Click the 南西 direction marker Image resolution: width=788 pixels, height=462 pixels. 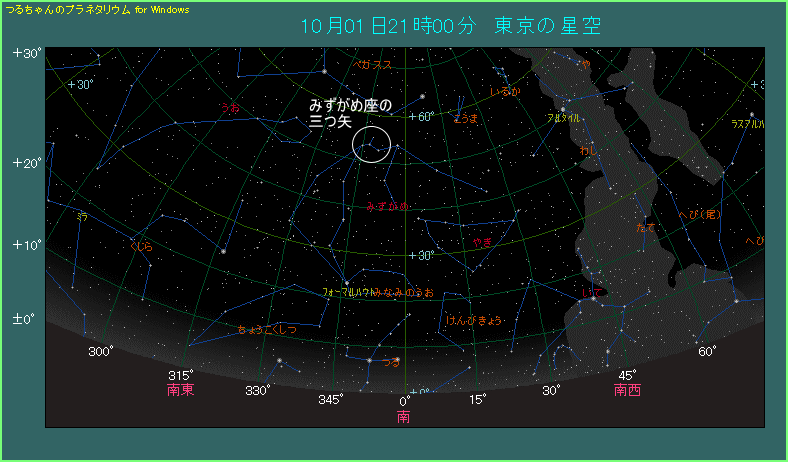[x=627, y=390]
